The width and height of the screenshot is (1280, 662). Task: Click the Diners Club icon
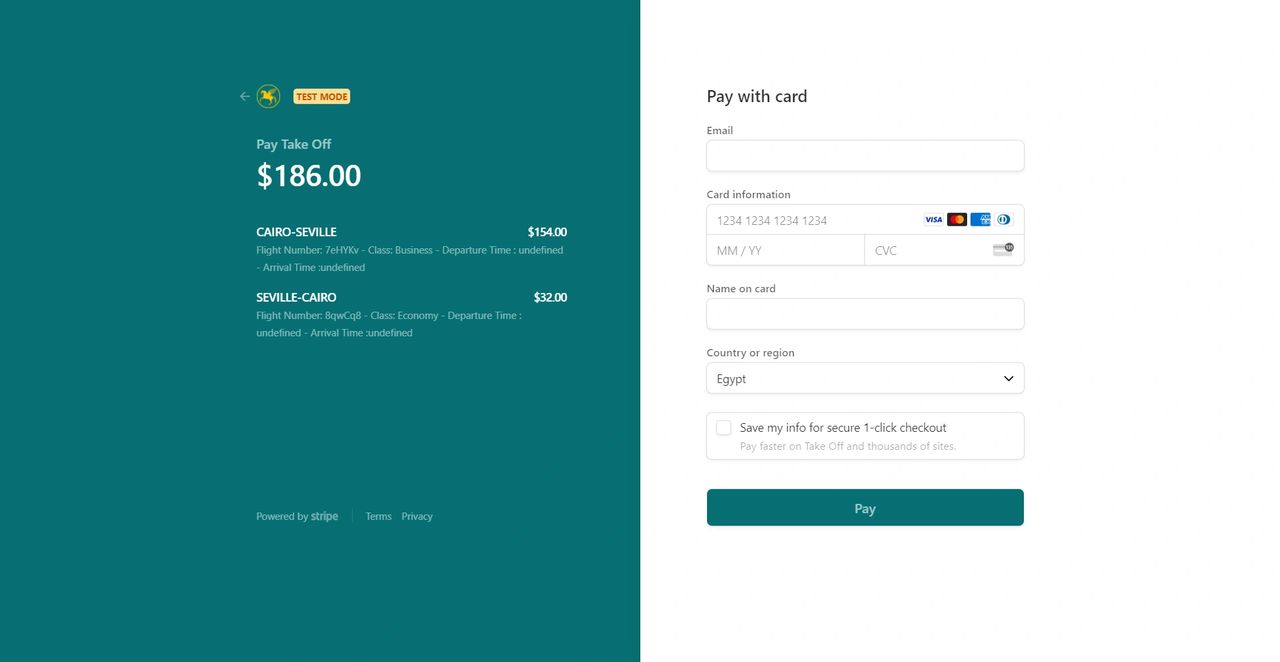pyautogui.click(x=1003, y=220)
